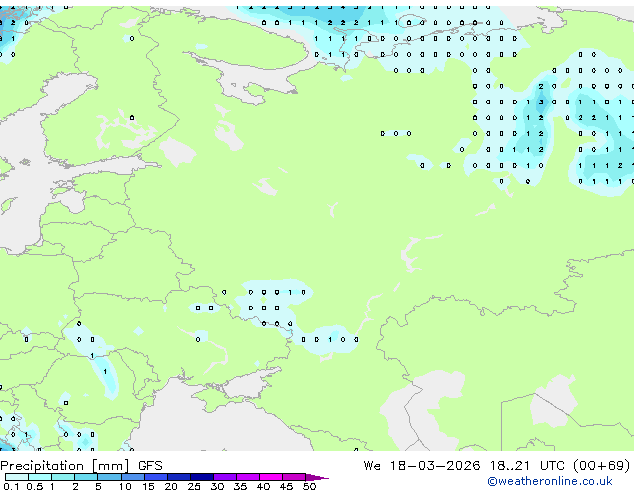
Task: Click the '50' legend scale label
Action: click(x=309, y=486)
